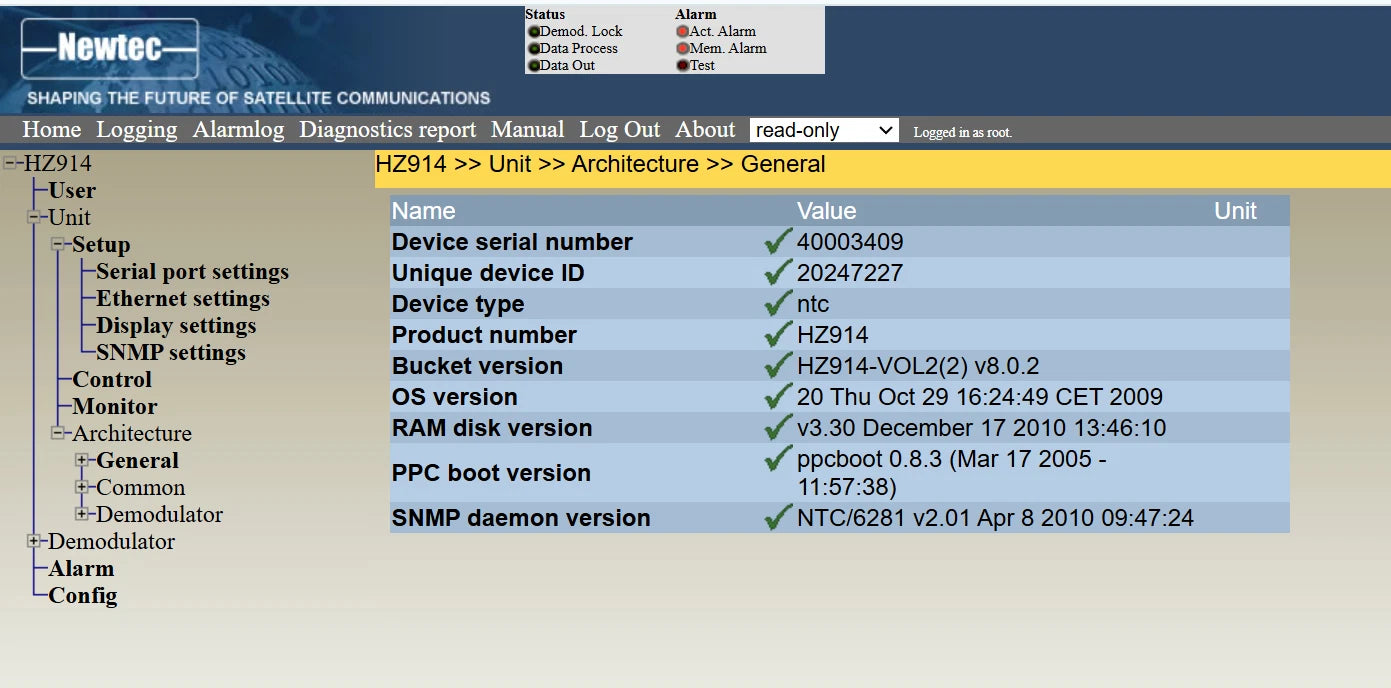Viewport: 1391px width, 688px height.
Task: Click the Data Out status LED
Action: pos(534,66)
